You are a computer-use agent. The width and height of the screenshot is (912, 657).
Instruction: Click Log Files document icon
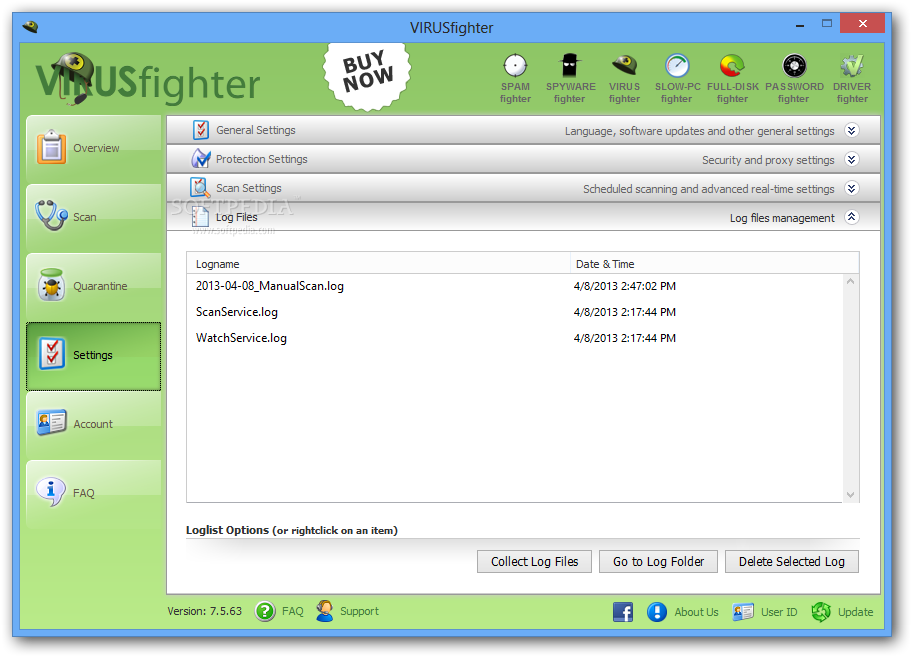pos(200,216)
